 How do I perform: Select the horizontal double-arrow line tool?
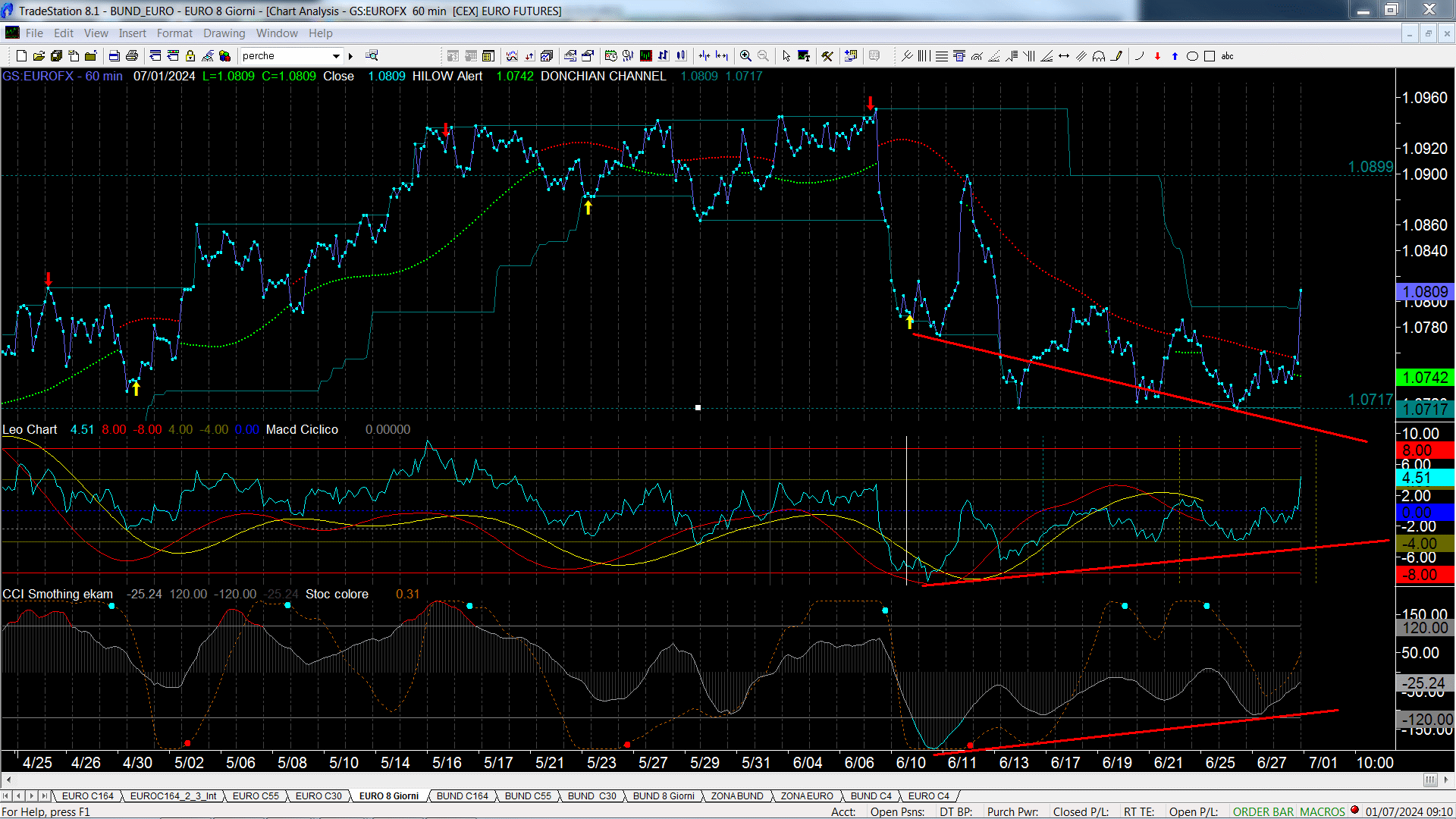(x=1064, y=56)
